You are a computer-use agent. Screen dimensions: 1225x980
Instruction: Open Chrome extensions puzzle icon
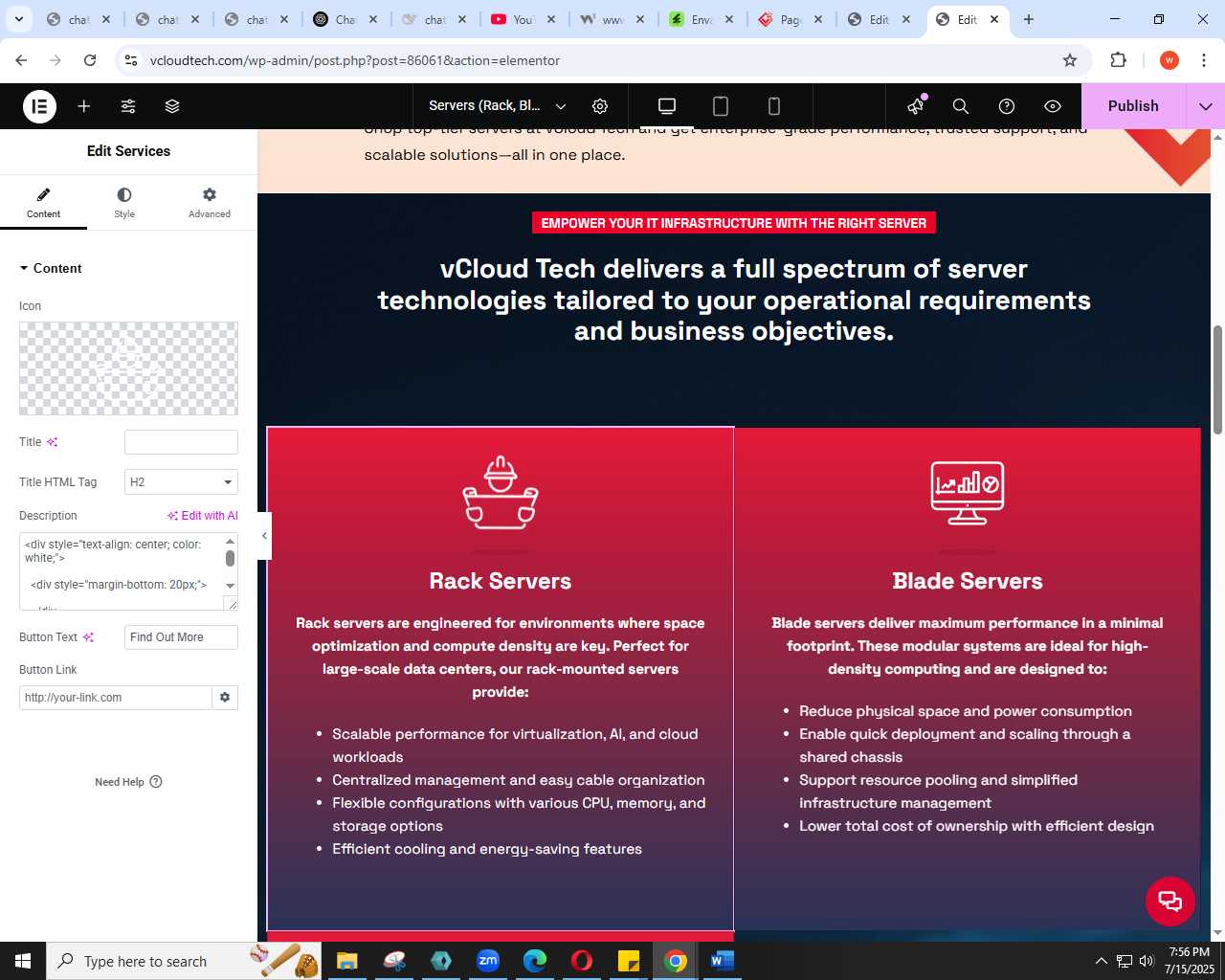[x=1118, y=60]
